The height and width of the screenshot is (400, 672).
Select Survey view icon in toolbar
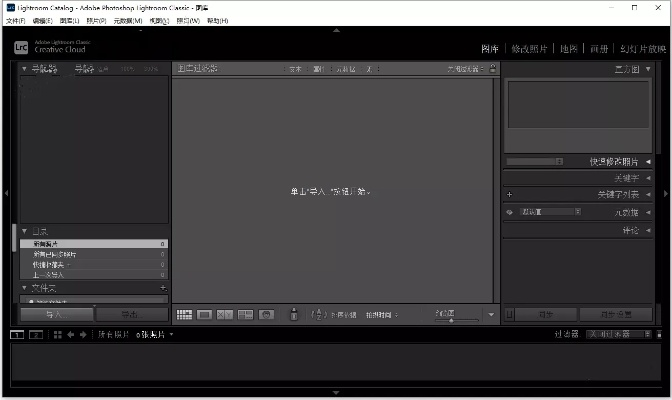246,314
